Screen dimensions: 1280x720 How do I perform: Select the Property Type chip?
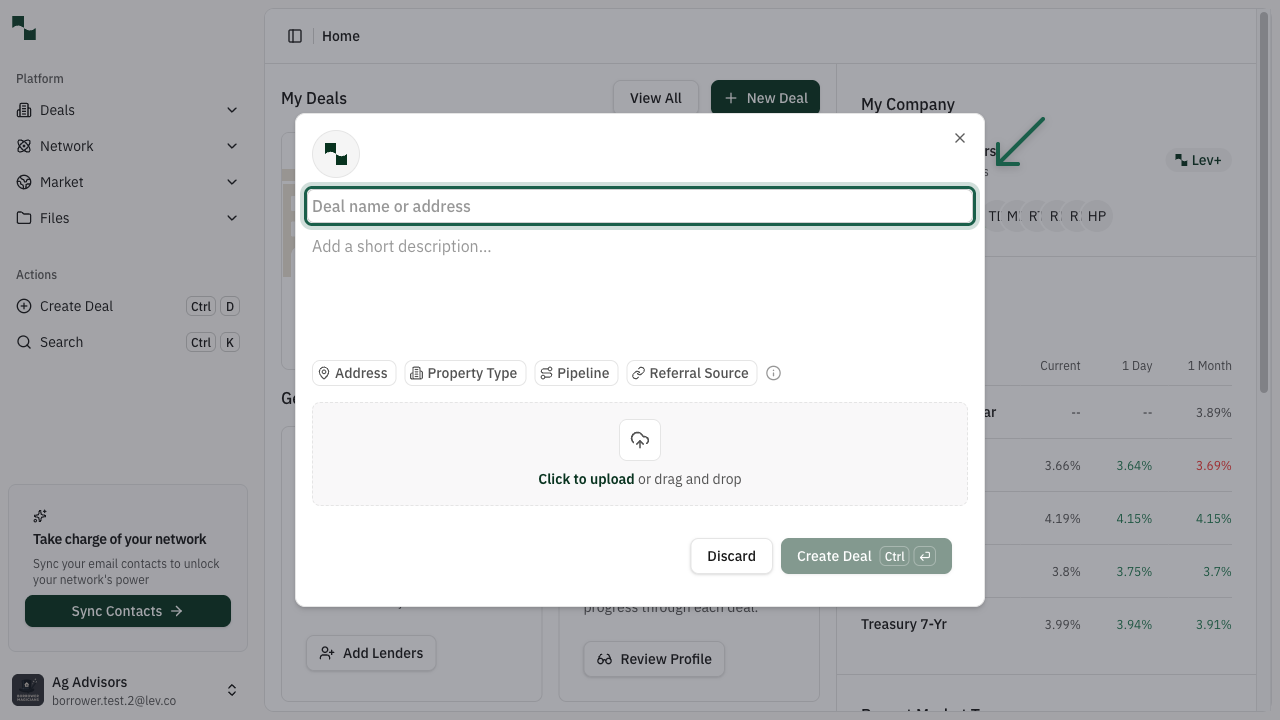[465, 373]
